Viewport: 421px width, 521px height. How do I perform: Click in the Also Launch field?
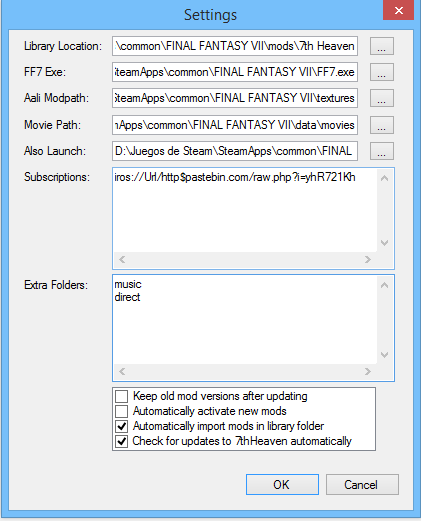click(235, 151)
